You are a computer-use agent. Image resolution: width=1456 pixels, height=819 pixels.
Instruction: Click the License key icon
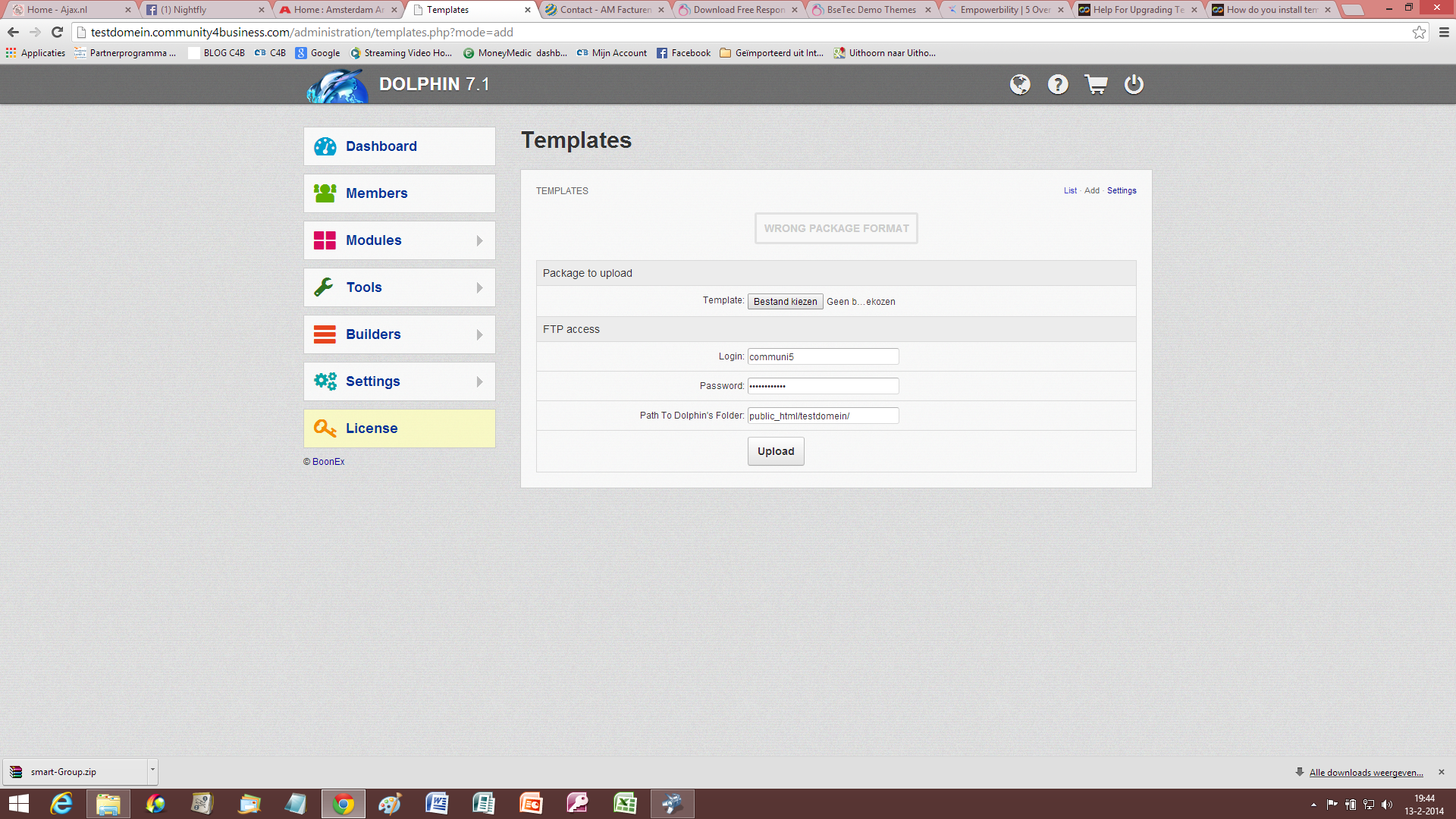click(325, 428)
